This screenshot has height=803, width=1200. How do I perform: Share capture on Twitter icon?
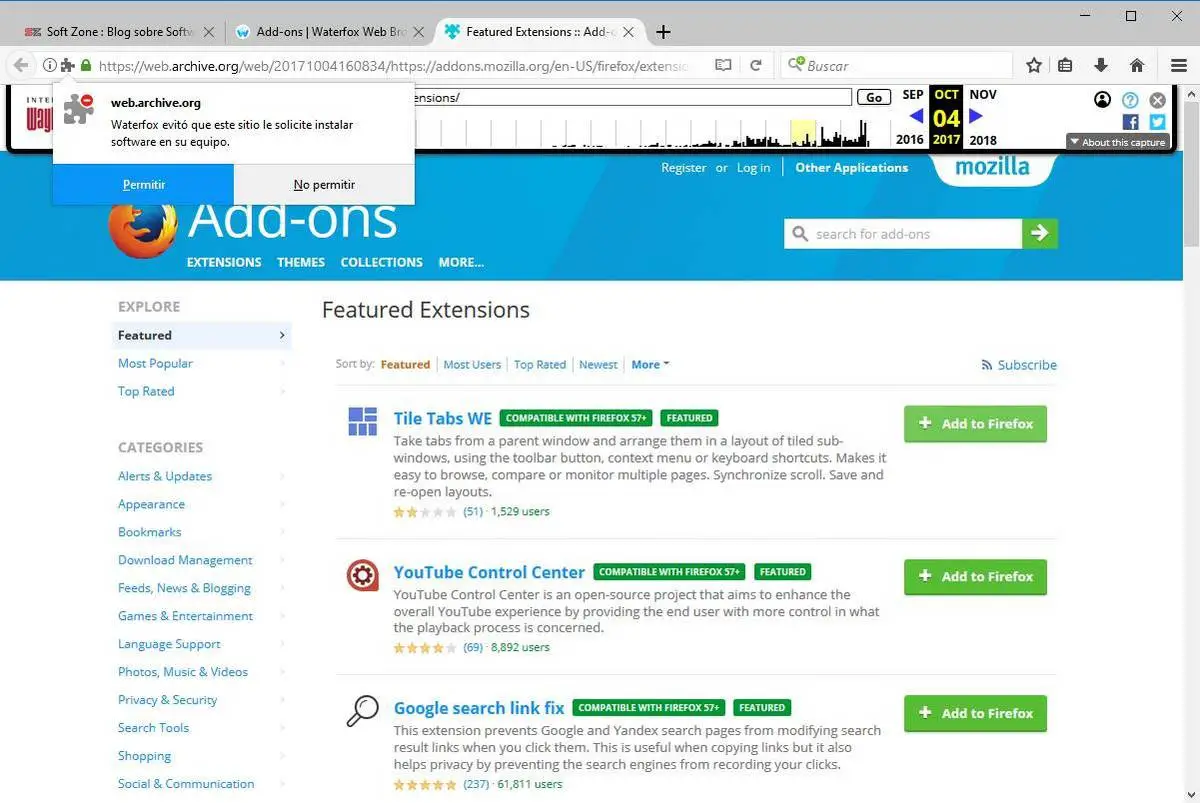point(1157,122)
